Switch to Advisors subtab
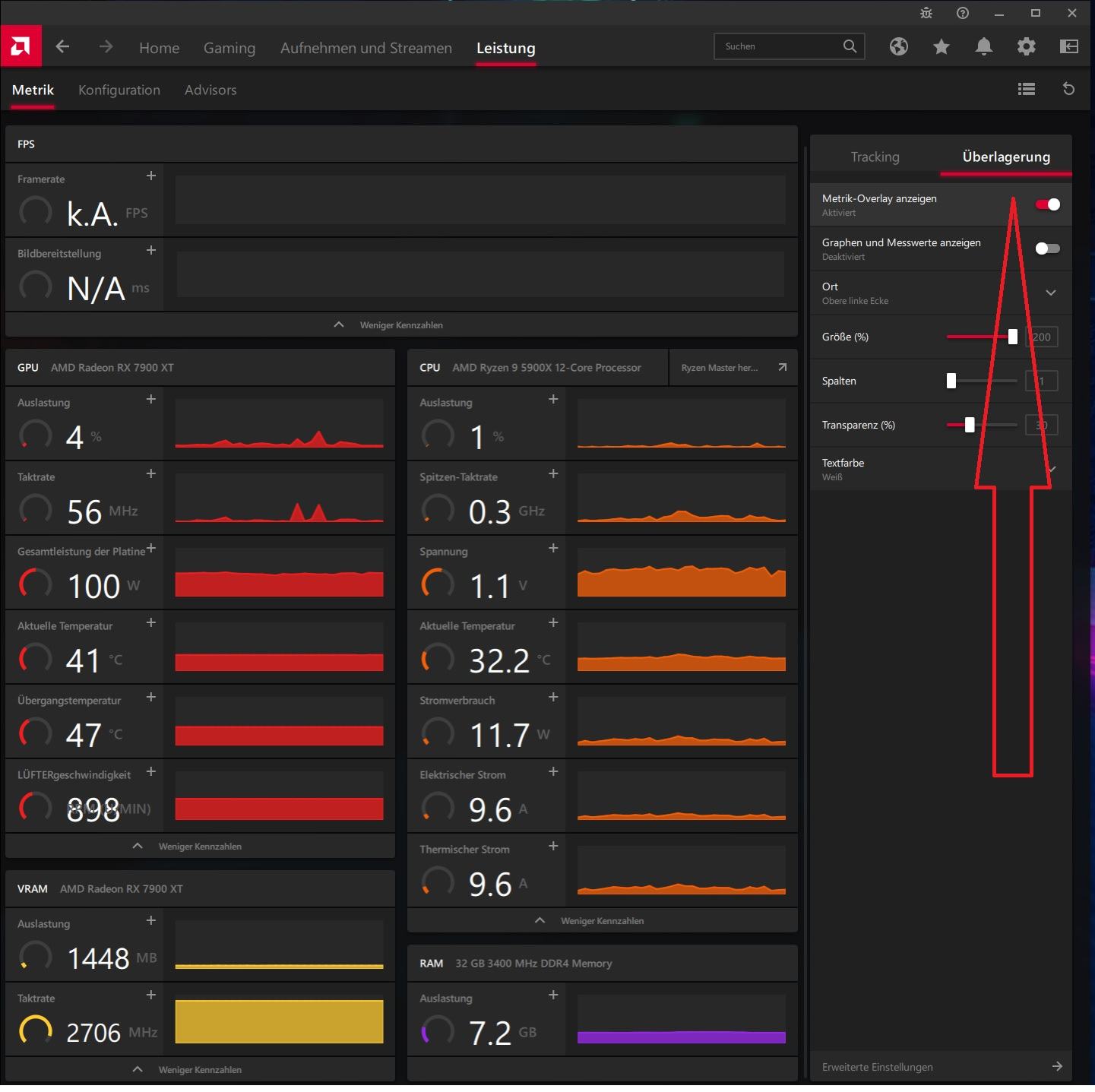This screenshot has width=1095, height=1092. [x=210, y=90]
